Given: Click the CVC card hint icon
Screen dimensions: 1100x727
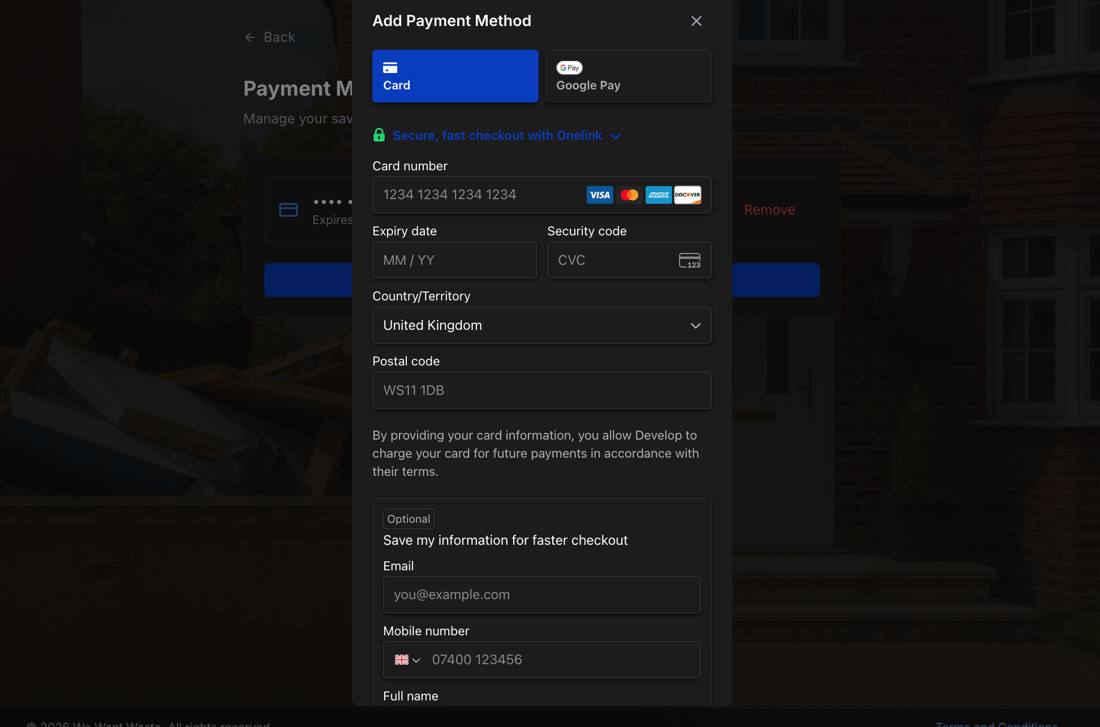Looking at the screenshot, I should click(x=690, y=260).
